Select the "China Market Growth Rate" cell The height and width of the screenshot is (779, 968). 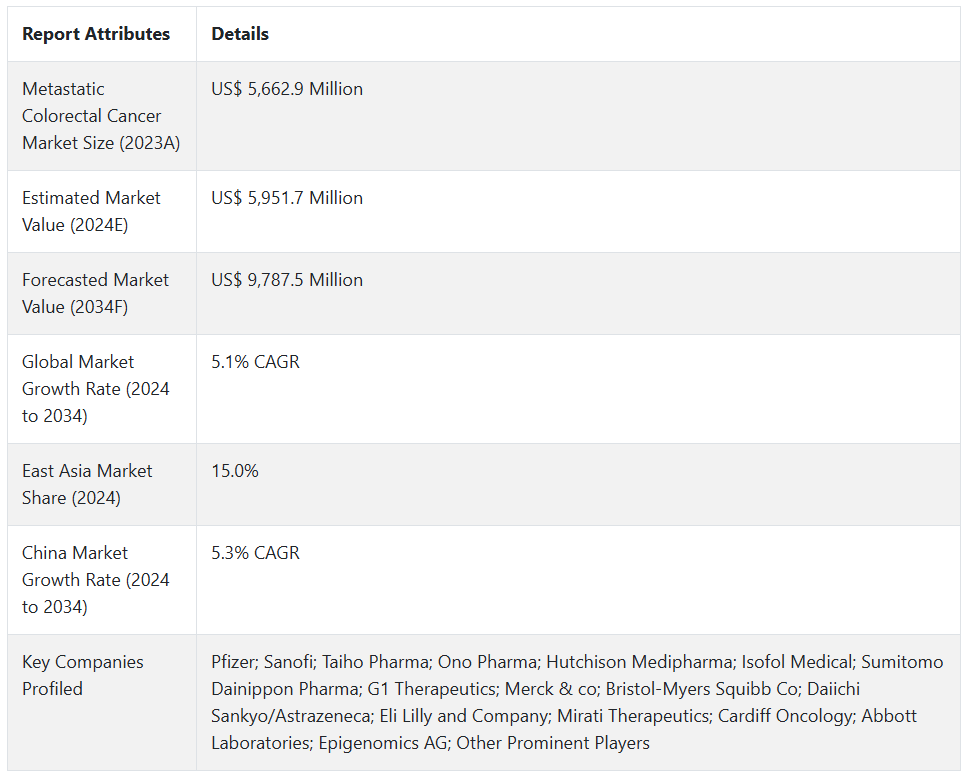tap(96, 580)
